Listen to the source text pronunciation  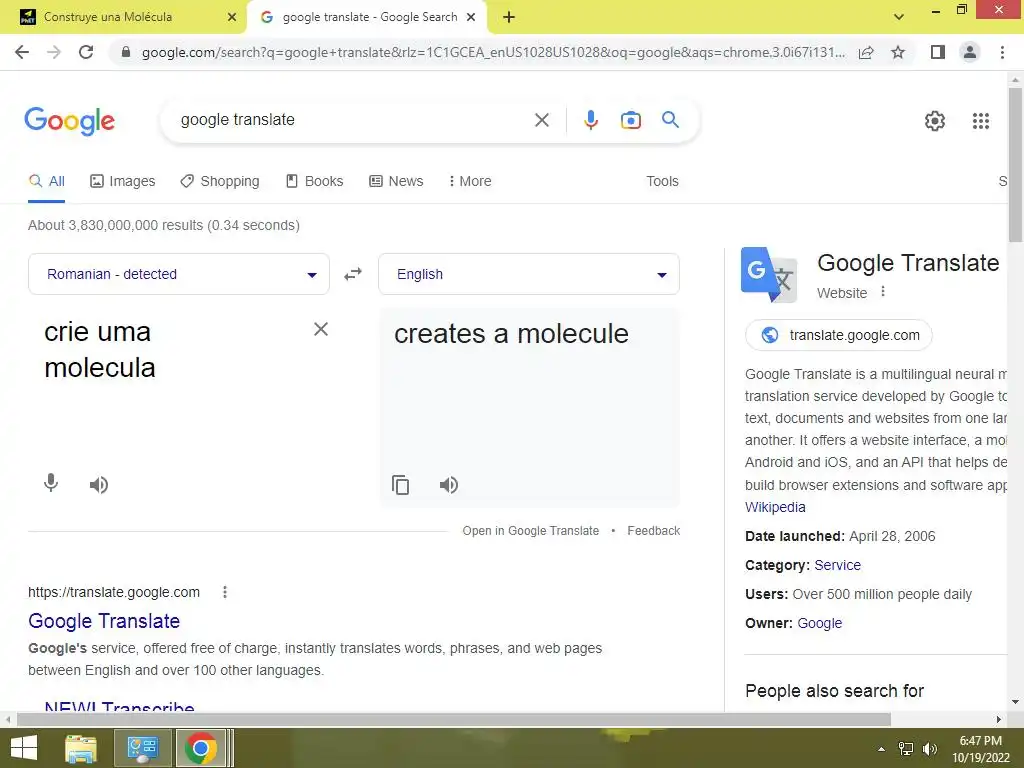pos(99,485)
